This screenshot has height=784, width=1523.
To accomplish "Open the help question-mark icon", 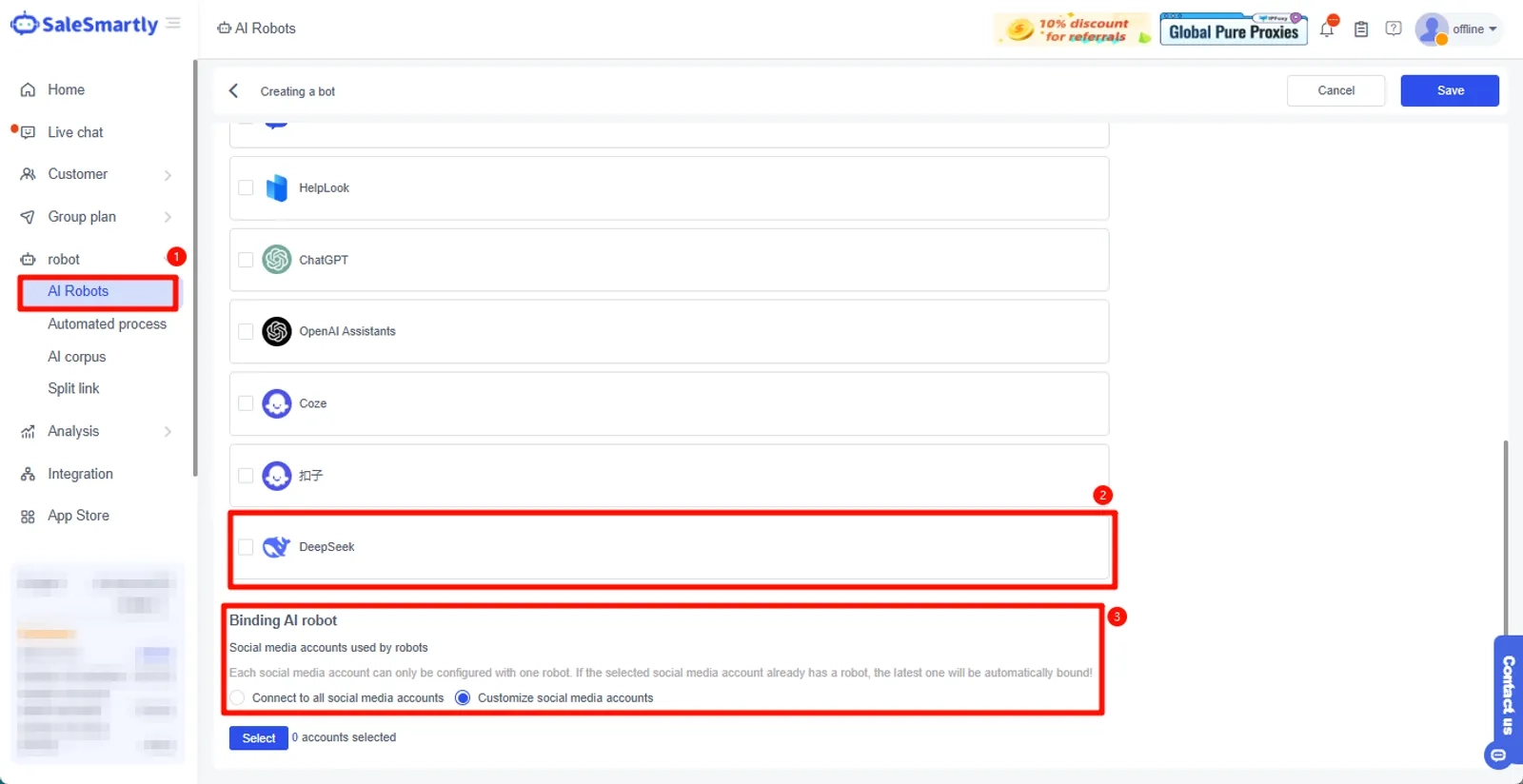I will coord(1394,29).
